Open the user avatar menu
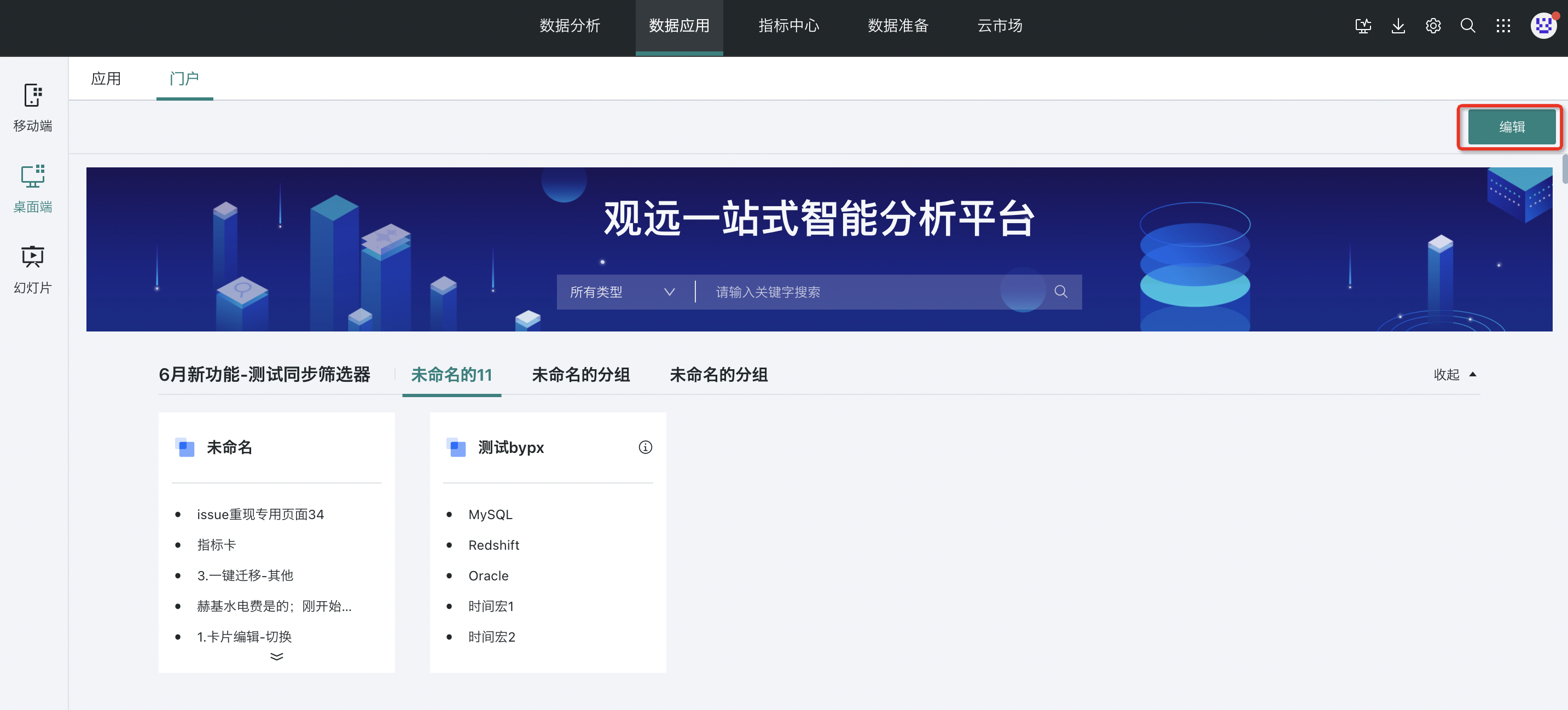 point(1543,26)
